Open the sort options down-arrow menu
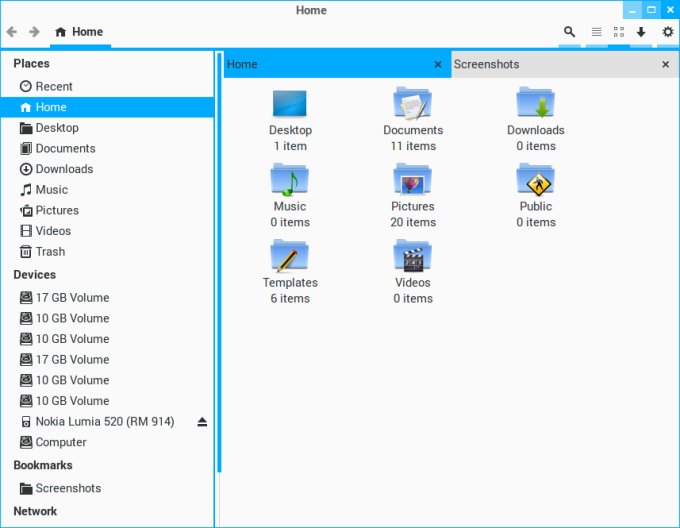Viewport: 680px width, 528px height. [x=641, y=32]
